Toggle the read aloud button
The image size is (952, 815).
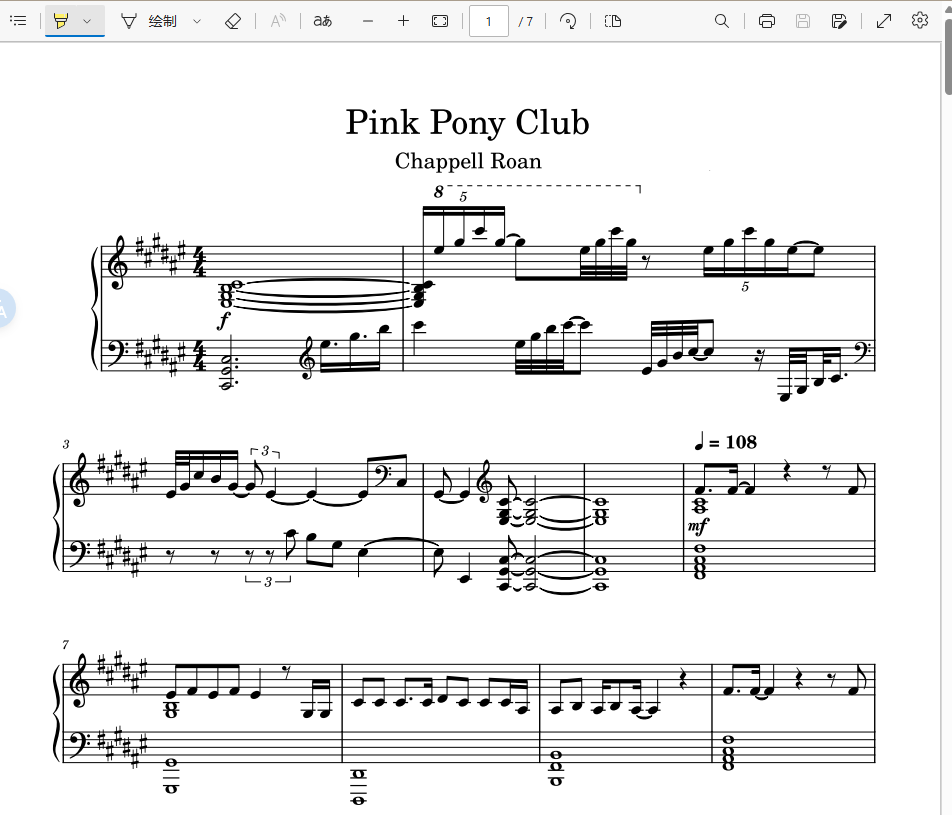pyautogui.click(x=278, y=21)
